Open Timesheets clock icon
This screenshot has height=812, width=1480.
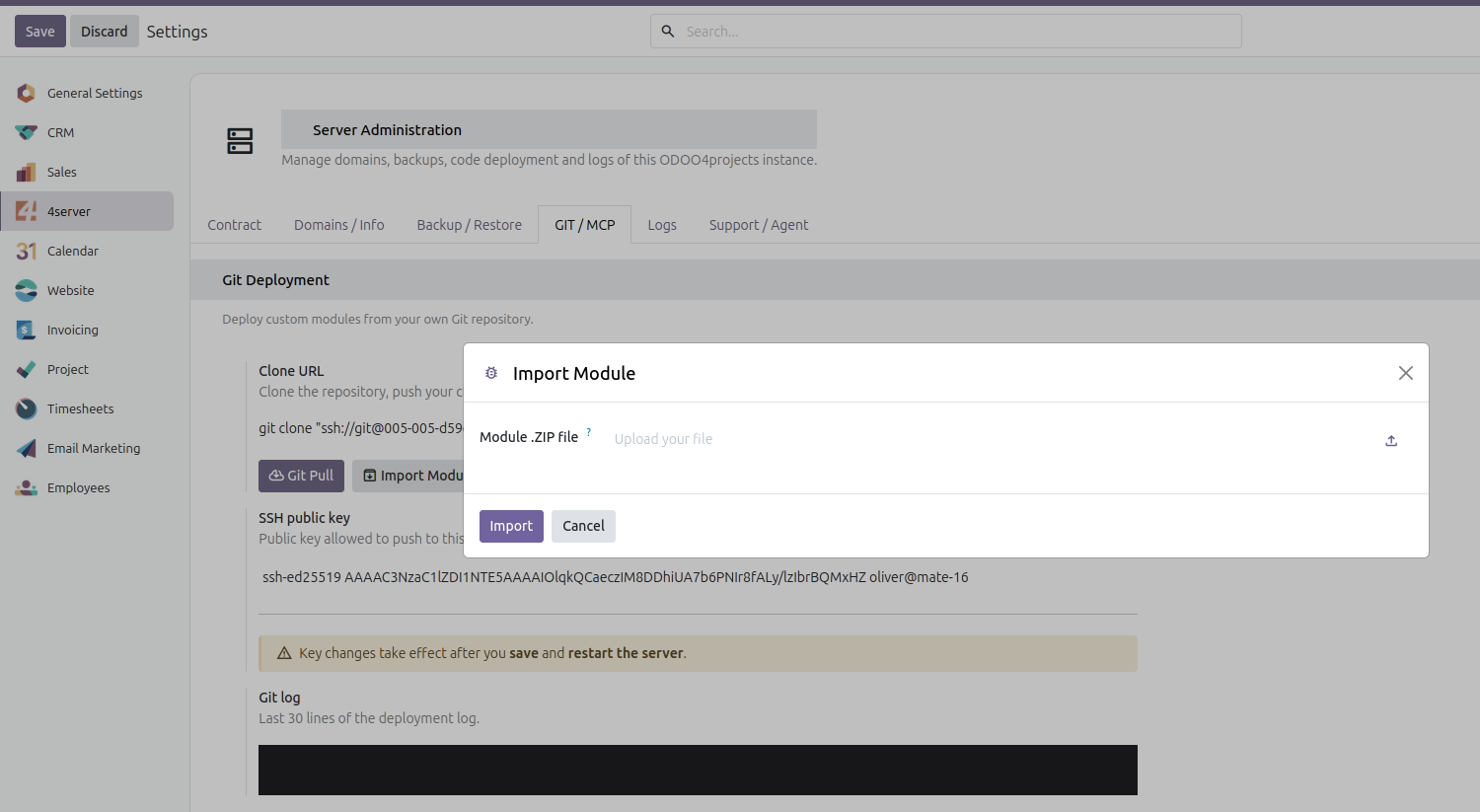tap(27, 408)
